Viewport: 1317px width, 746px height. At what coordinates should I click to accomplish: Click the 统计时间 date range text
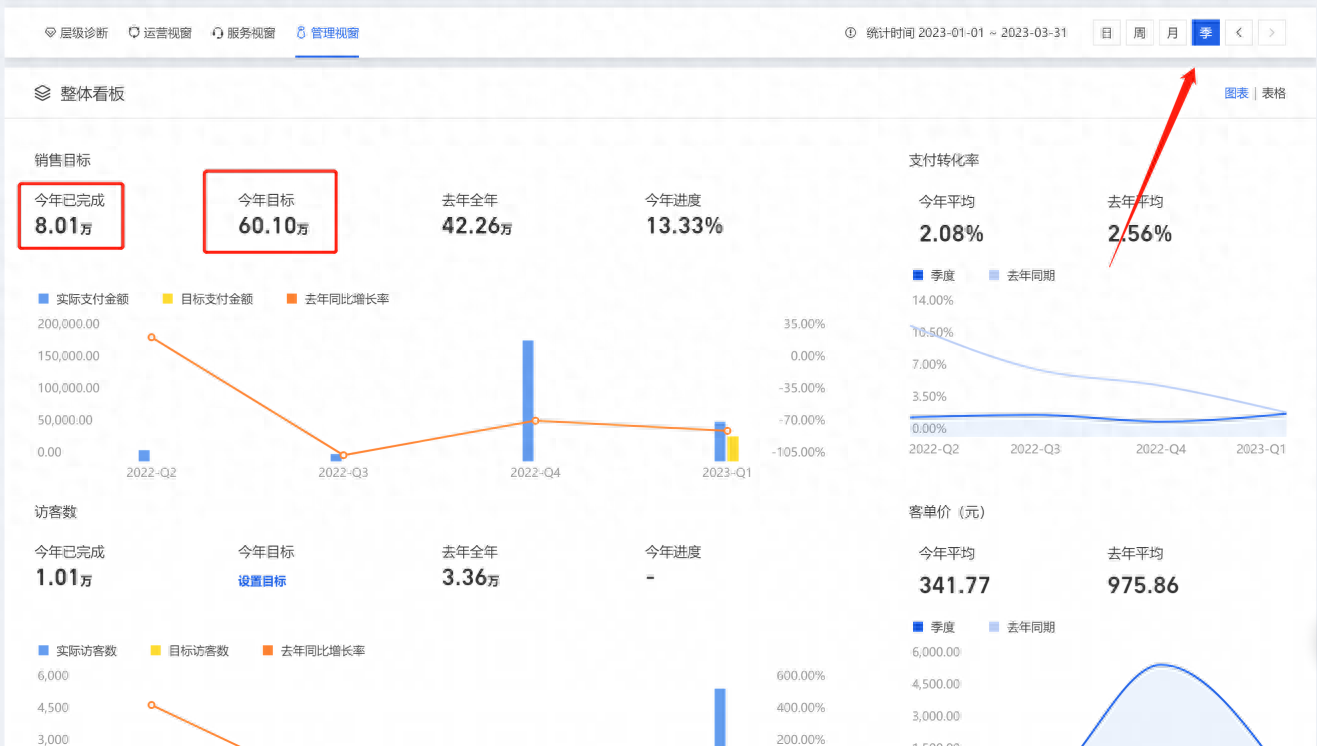point(966,33)
